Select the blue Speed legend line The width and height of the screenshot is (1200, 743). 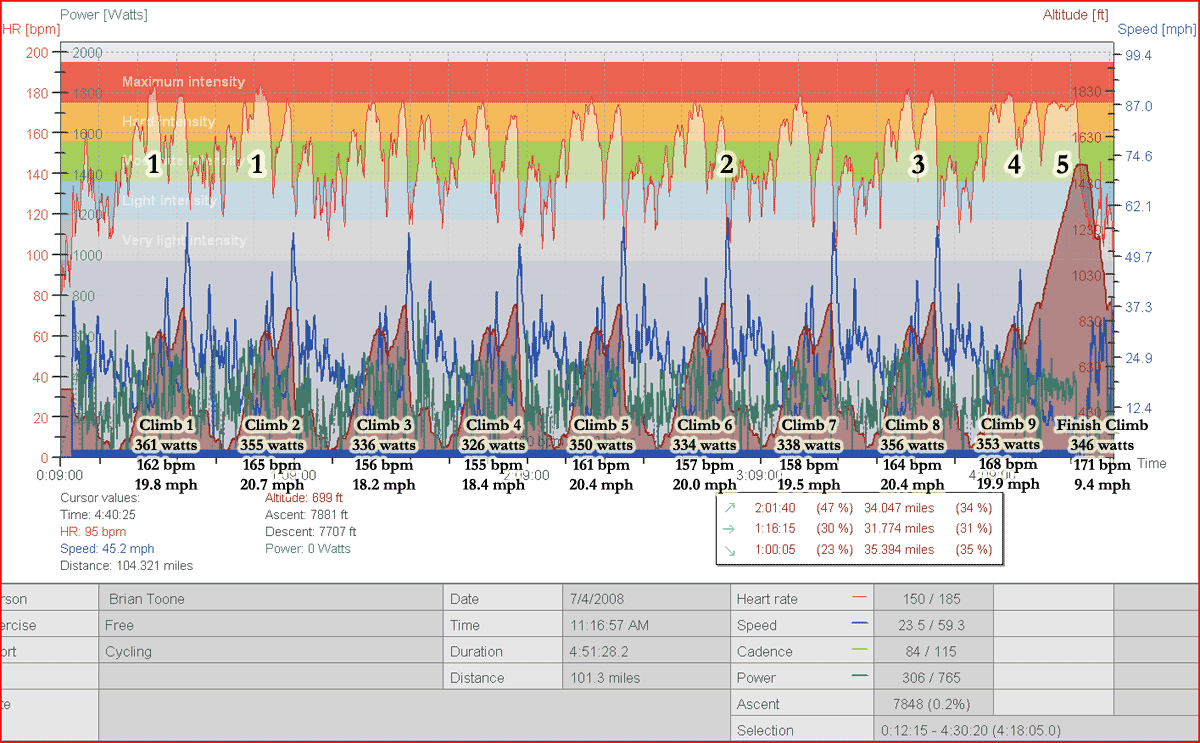858,624
